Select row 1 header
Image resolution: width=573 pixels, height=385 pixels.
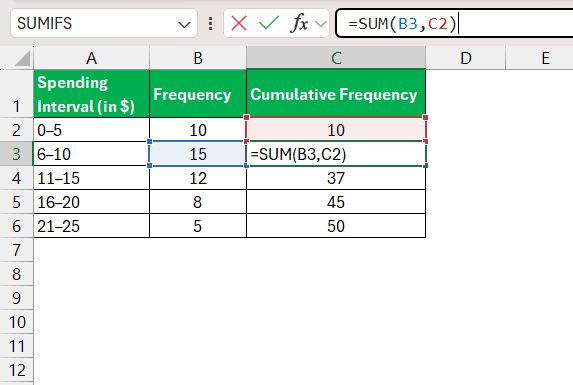tap(16, 94)
